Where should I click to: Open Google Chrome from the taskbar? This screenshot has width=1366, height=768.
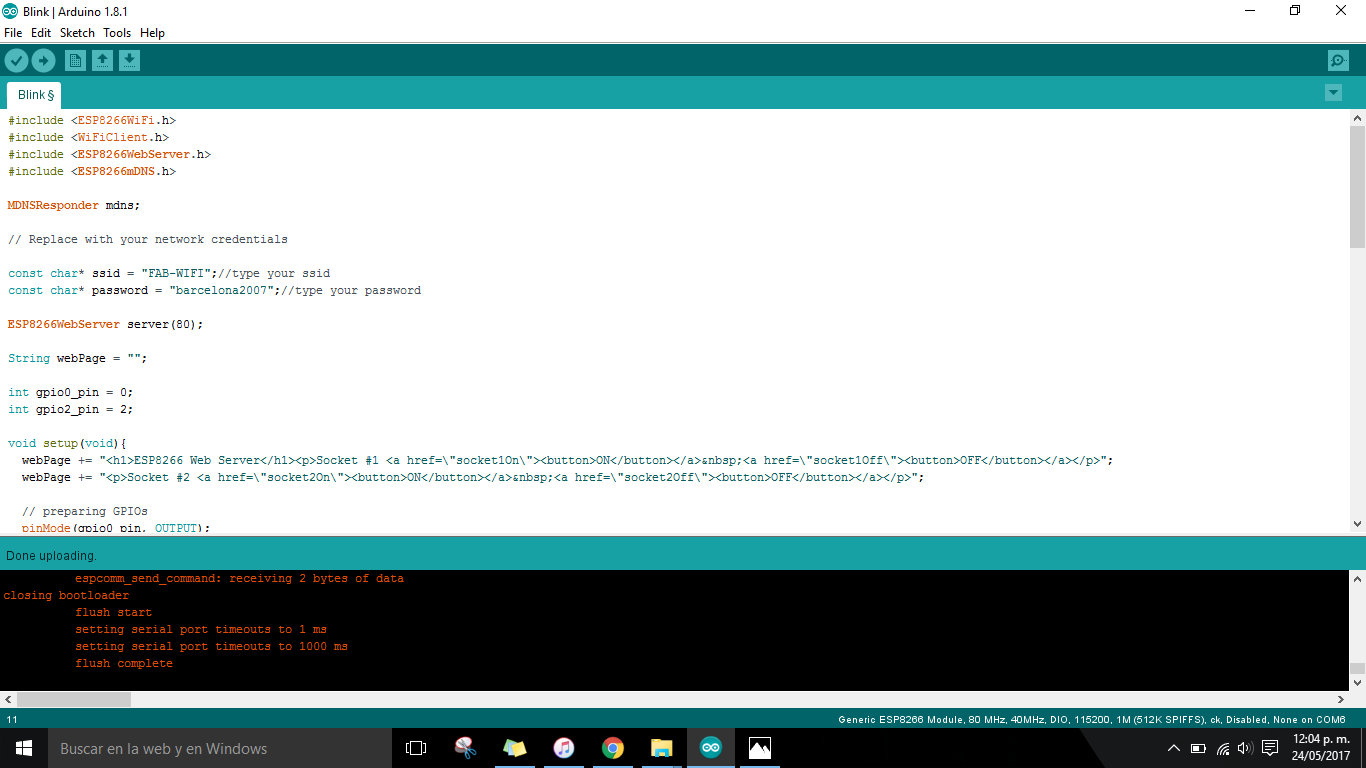tap(612, 748)
